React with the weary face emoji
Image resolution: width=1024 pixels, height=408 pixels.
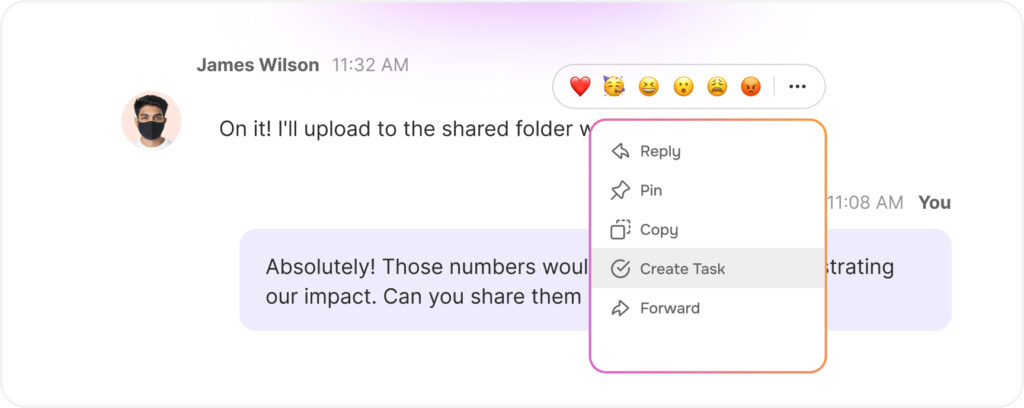coord(717,87)
